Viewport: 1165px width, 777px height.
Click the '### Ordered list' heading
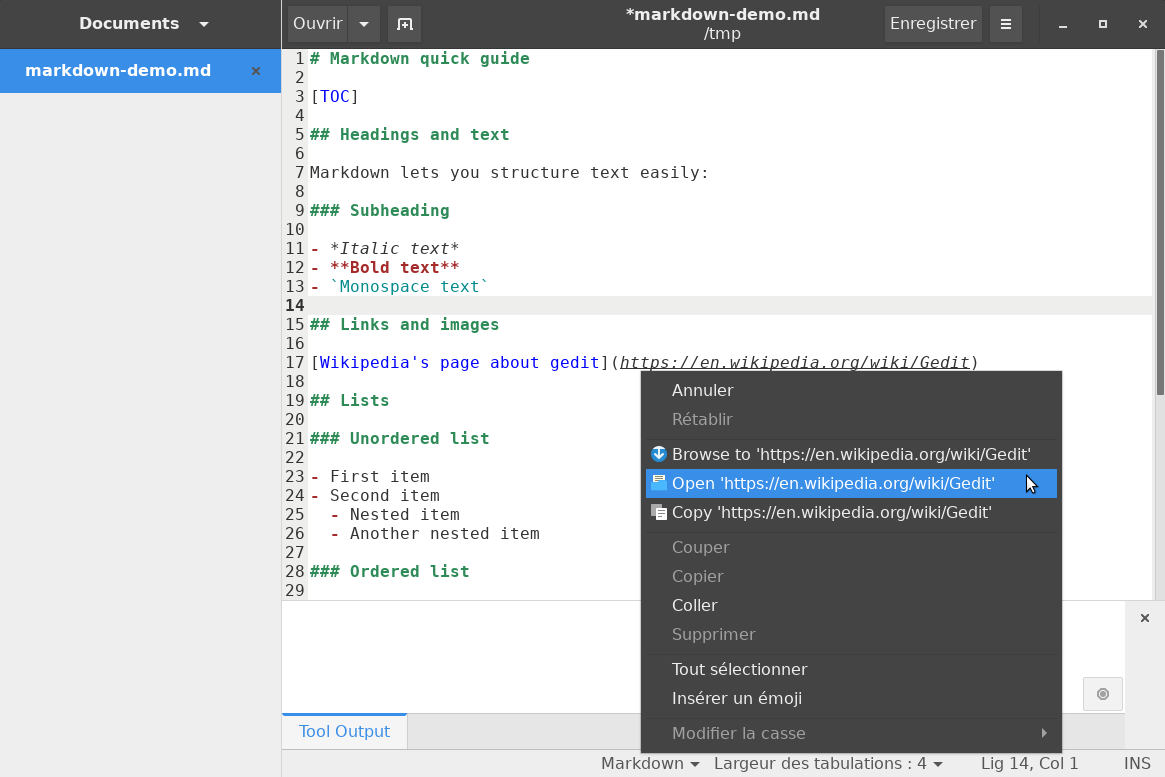[389, 571]
